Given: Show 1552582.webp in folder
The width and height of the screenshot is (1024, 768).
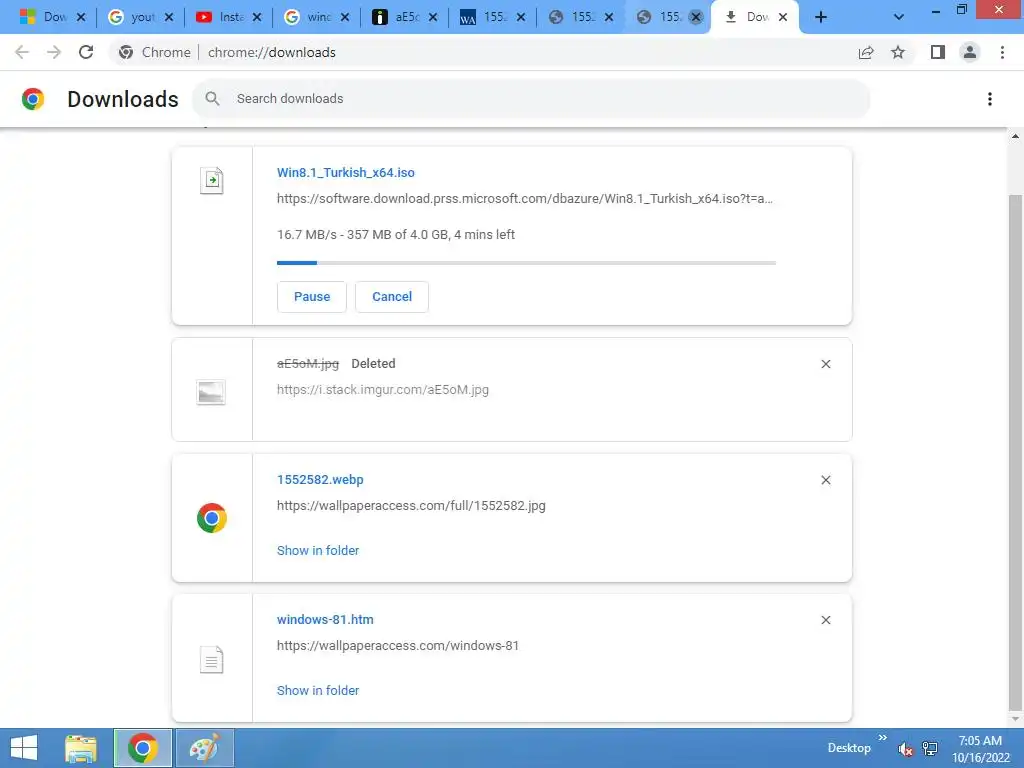Looking at the screenshot, I should pos(318,551).
